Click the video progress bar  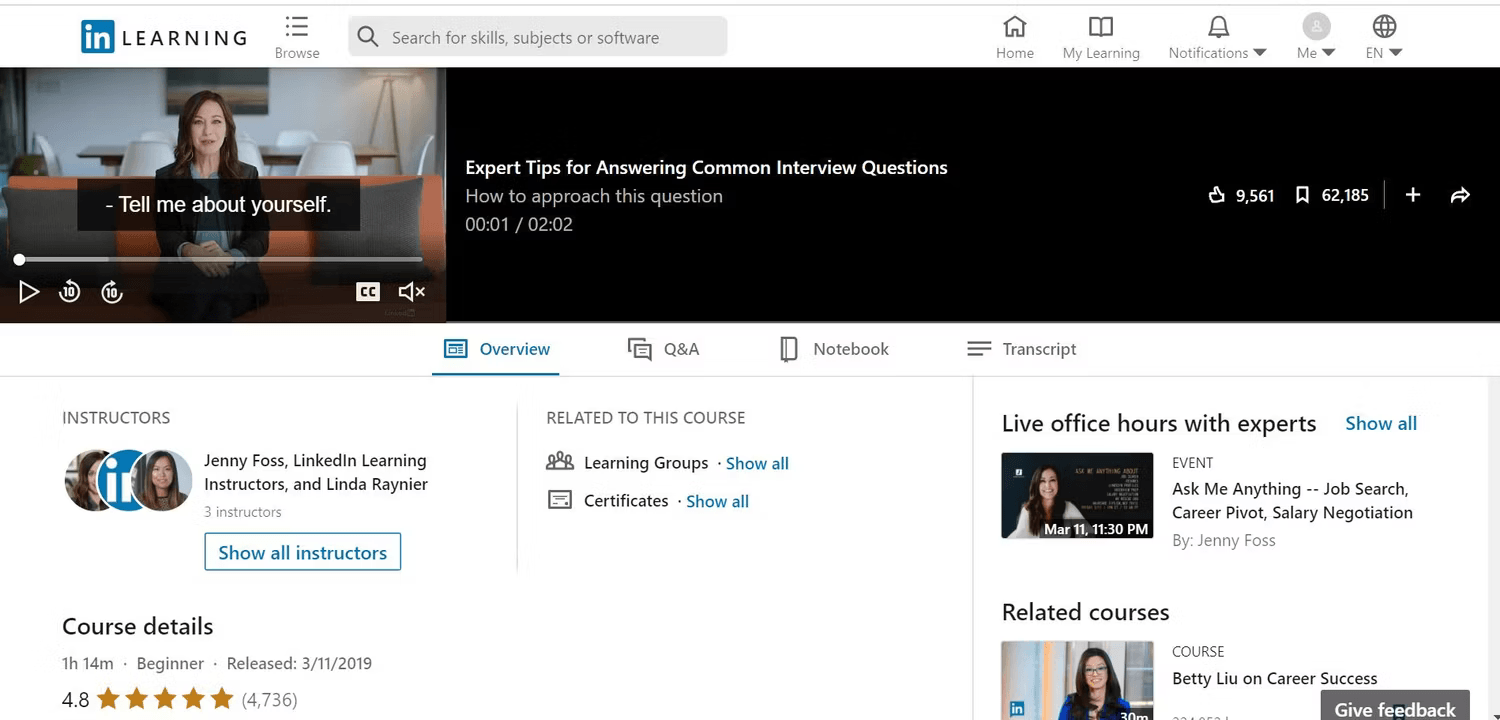click(x=220, y=259)
